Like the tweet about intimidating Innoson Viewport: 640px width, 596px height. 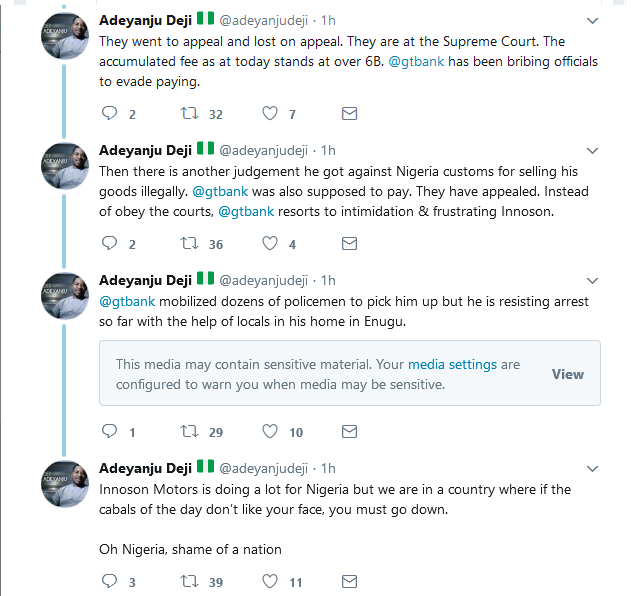click(269, 243)
